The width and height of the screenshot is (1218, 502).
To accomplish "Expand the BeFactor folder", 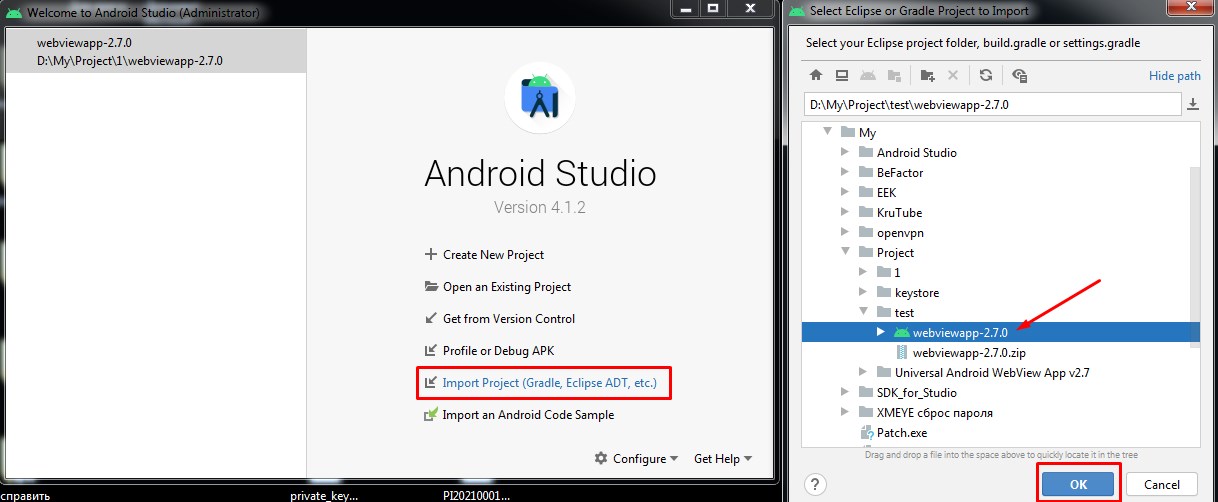I will point(845,172).
